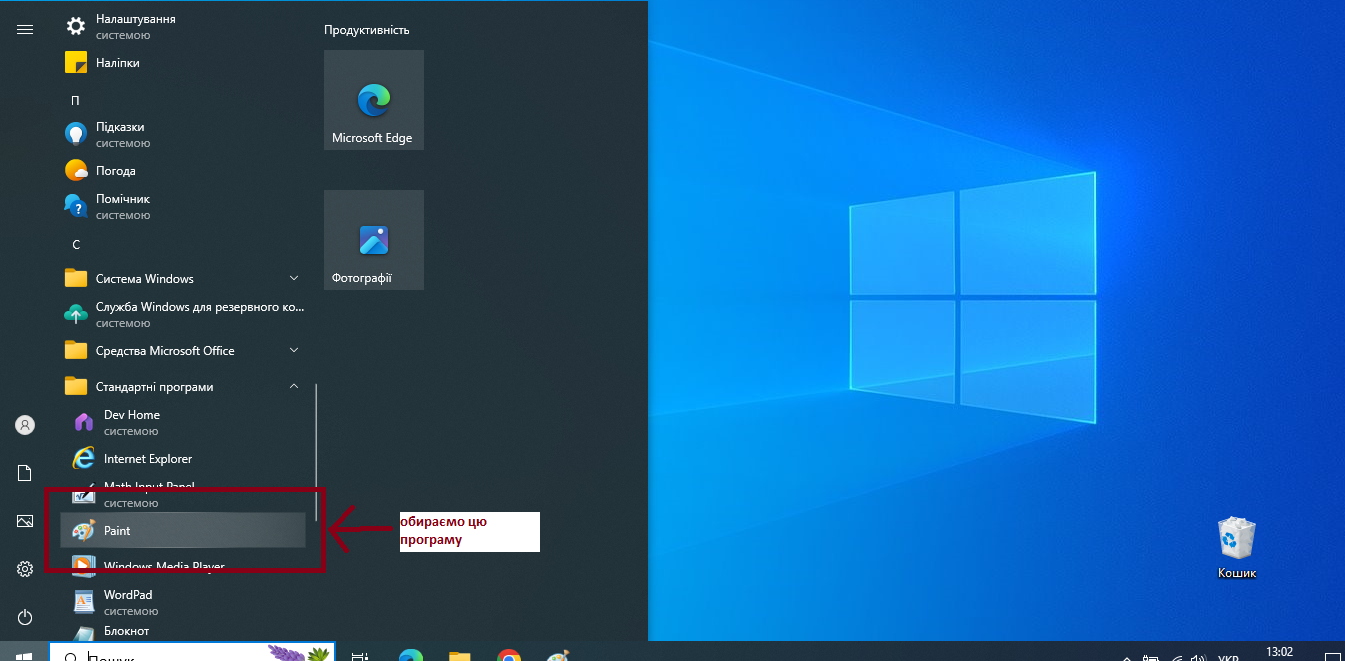The image size is (1345, 661).
Task: Click the Power icon in the Start sidebar
Action: tap(25, 617)
